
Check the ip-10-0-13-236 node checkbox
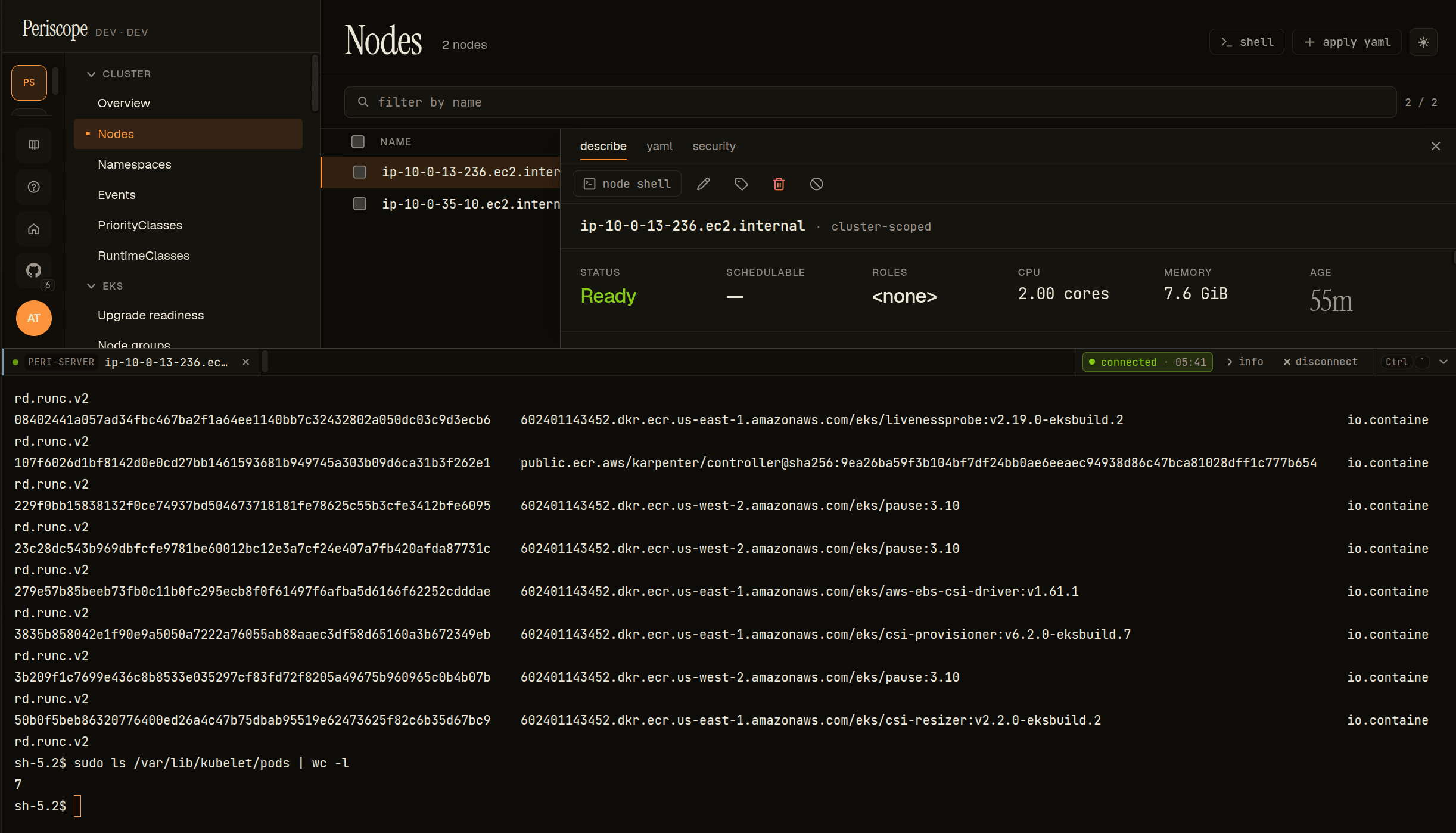coord(360,172)
